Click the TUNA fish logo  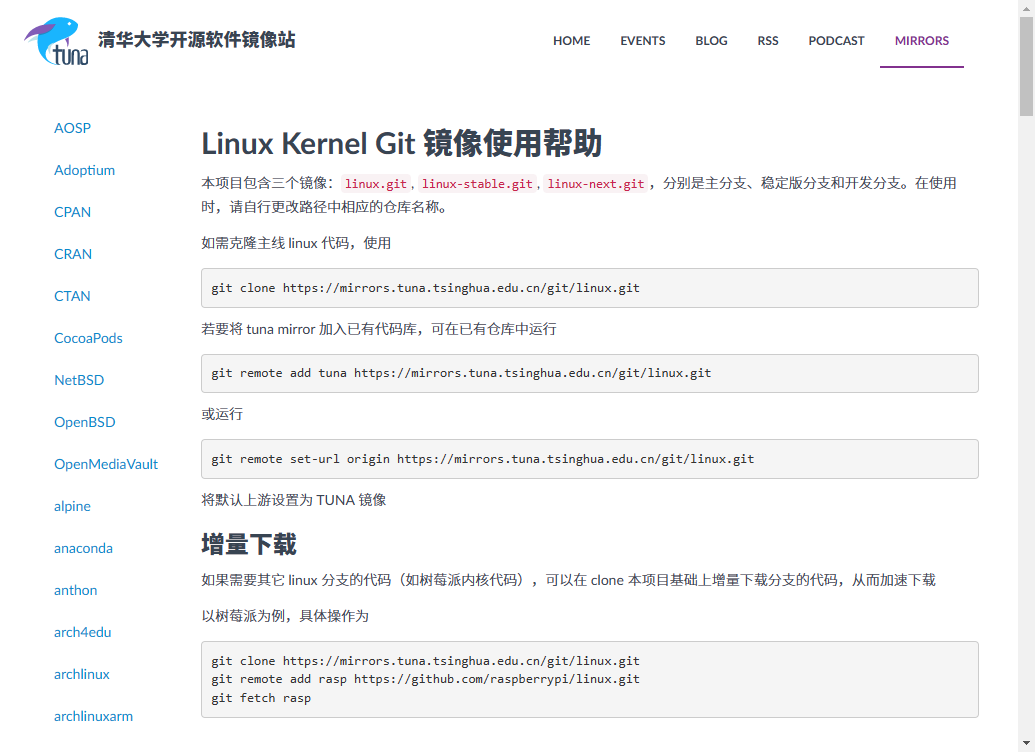(57, 41)
